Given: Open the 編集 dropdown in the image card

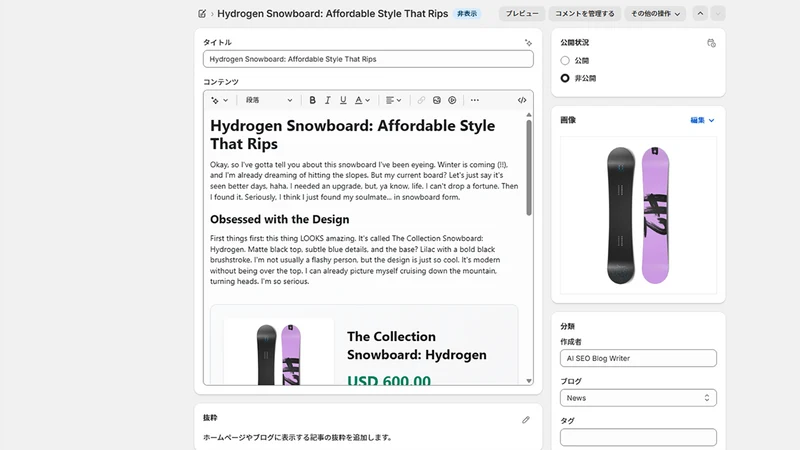Looking at the screenshot, I should click(702, 120).
